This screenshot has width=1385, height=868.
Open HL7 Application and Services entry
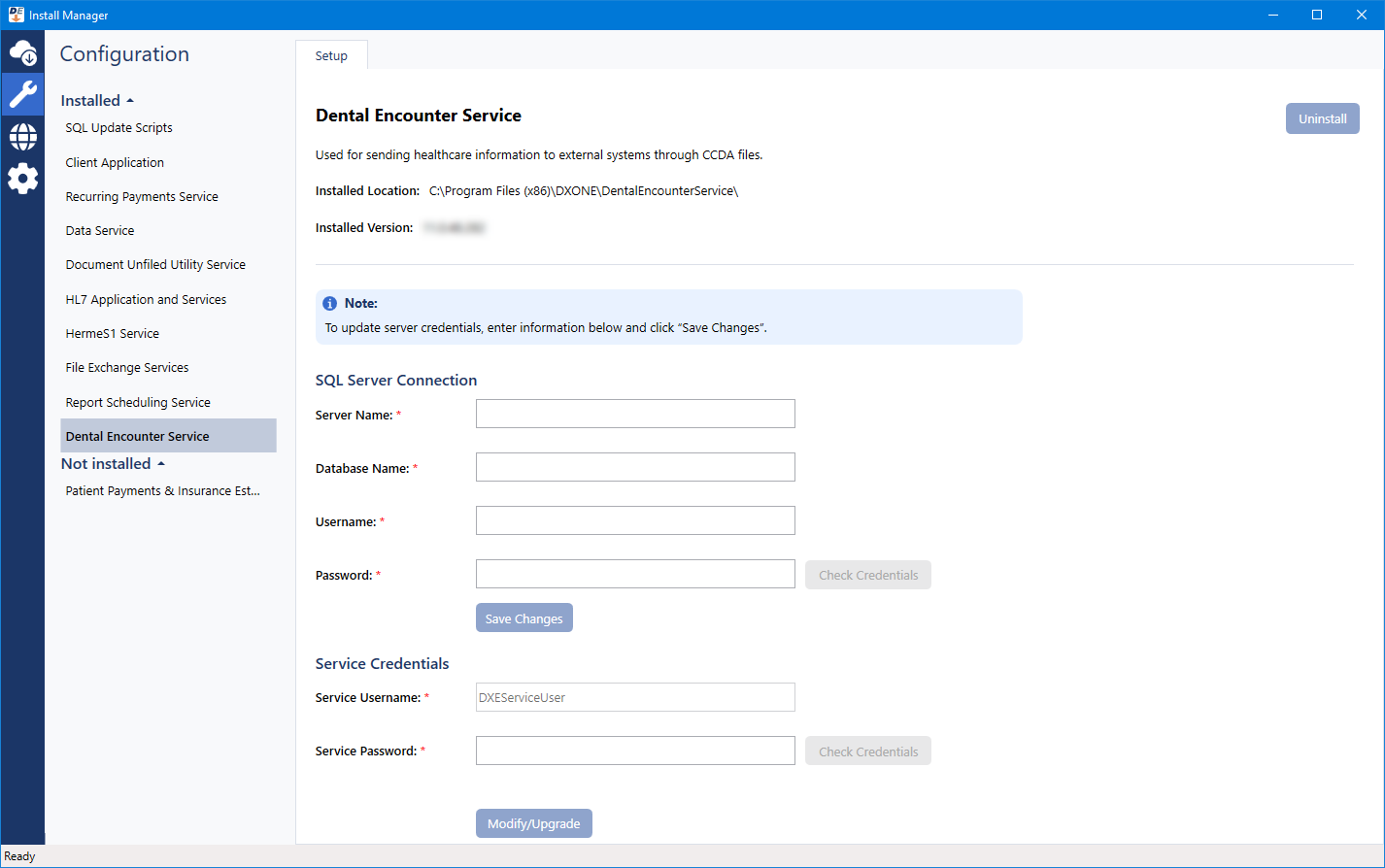pos(146,300)
